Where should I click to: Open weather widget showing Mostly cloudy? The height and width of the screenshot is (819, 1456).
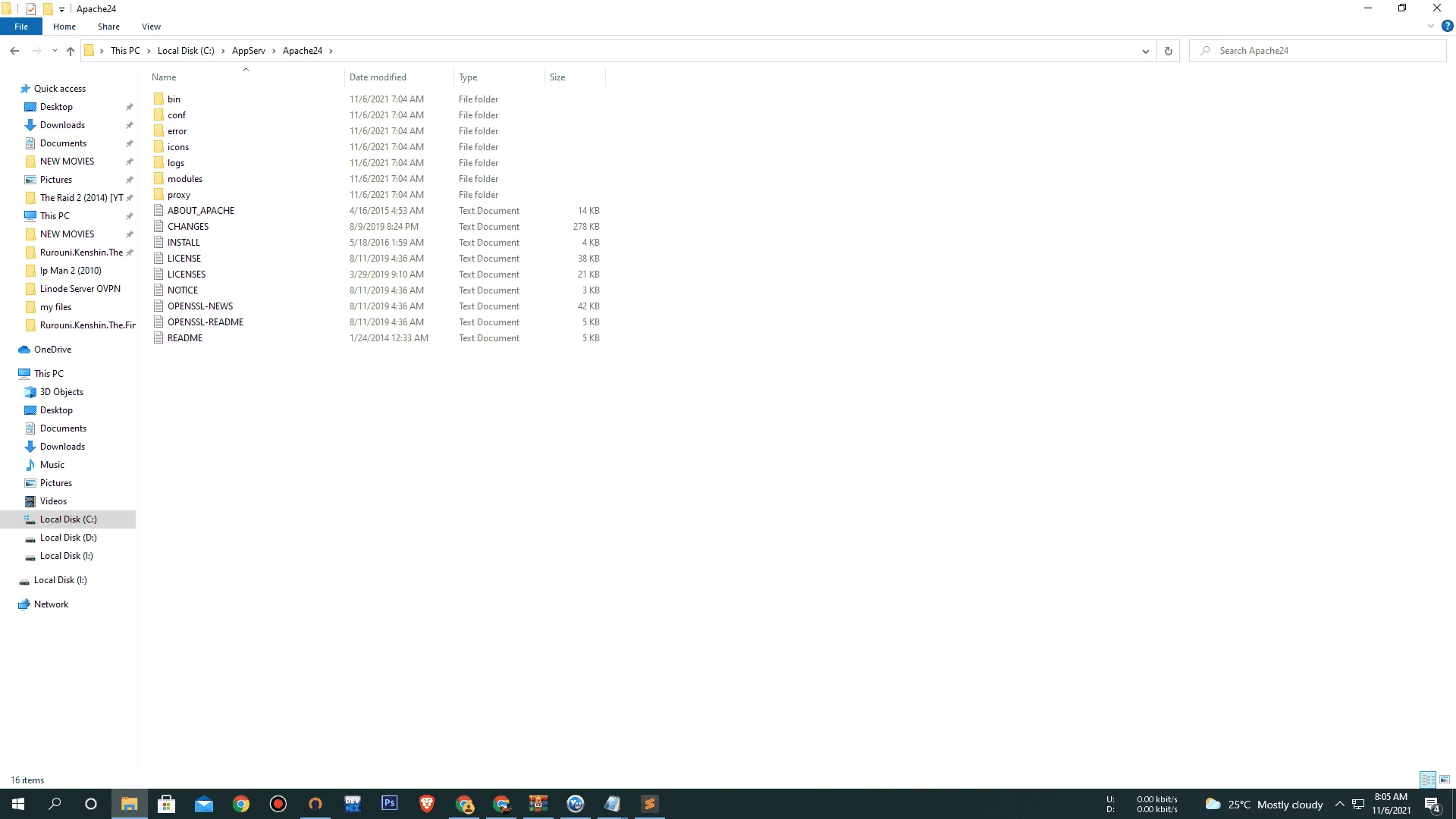click(1264, 805)
